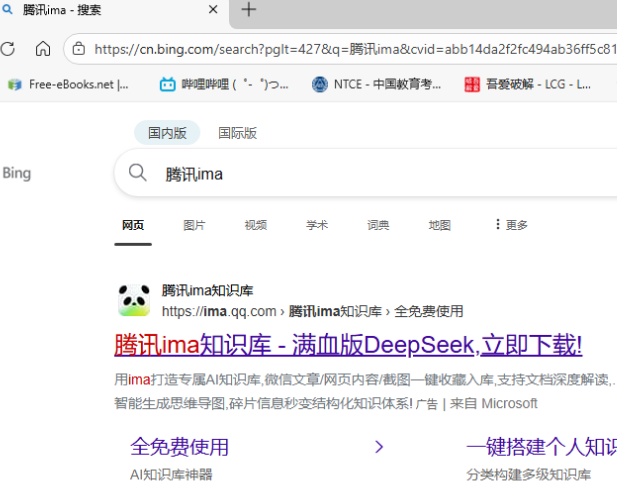Image resolution: width=617 pixels, height=482 pixels.
Task: Select the 学术 search tab
Action: click(317, 225)
